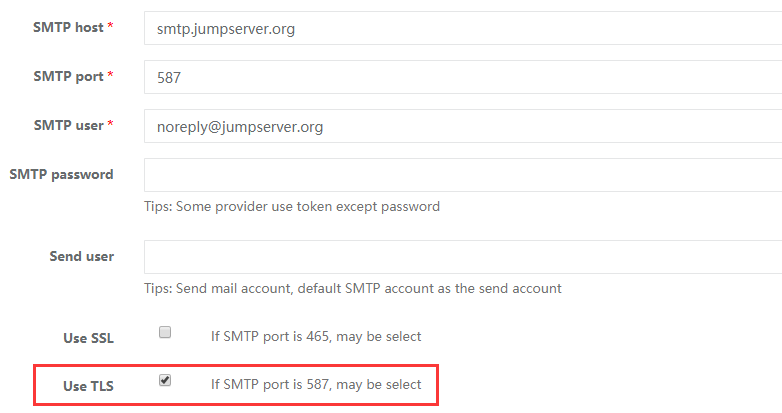Click the red asterisk beside SMTP host
Viewport: 782px width, 413px height.
(x=110, y=27)
